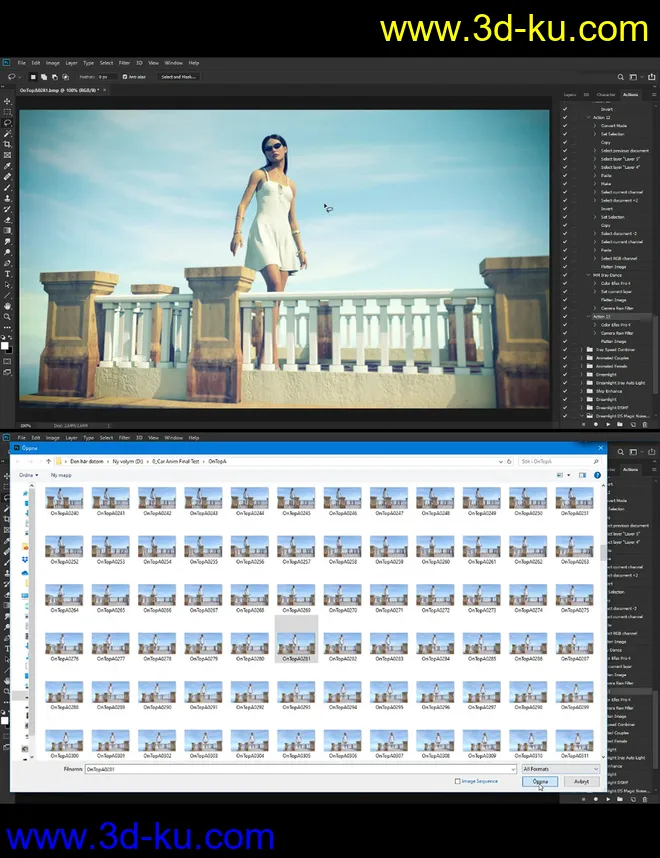
Task: Switch to the Layers panel tab
Action: pyautogui.click(x=569, y=95)
